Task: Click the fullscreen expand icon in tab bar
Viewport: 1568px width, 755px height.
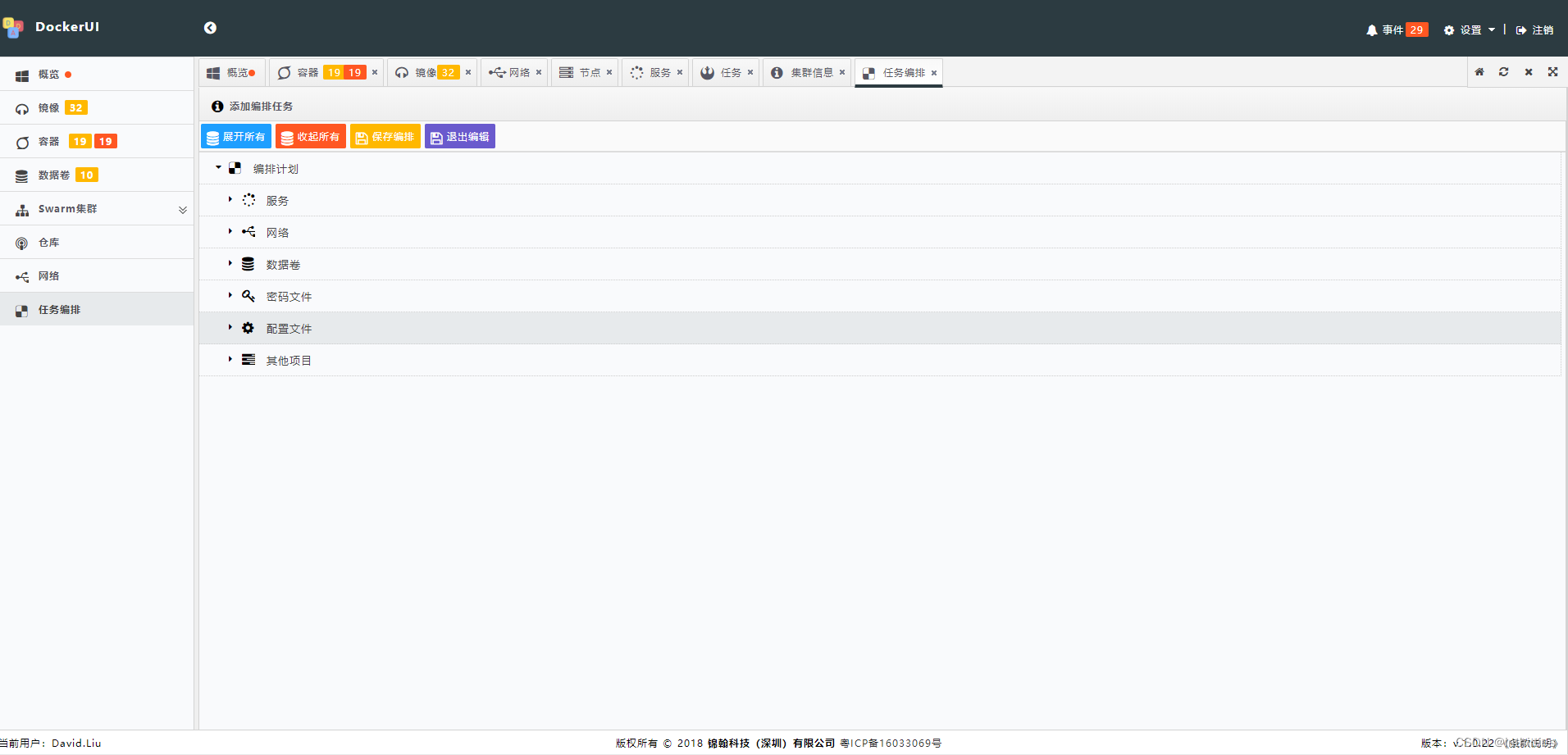Action: click(x=1552, y=72)
